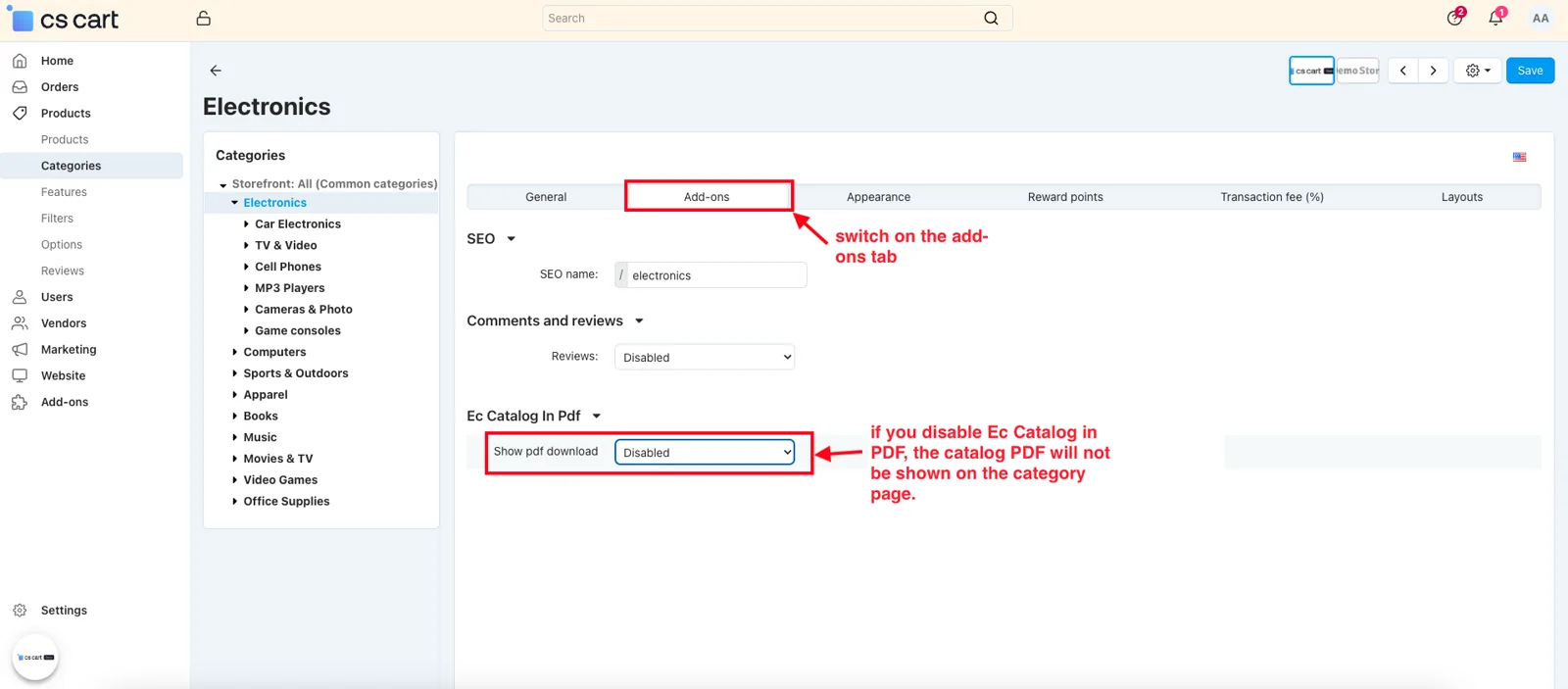Go to next category with right chevron
The height and width of the screenshot is (689, 1568).
[x=1433, y=71]
